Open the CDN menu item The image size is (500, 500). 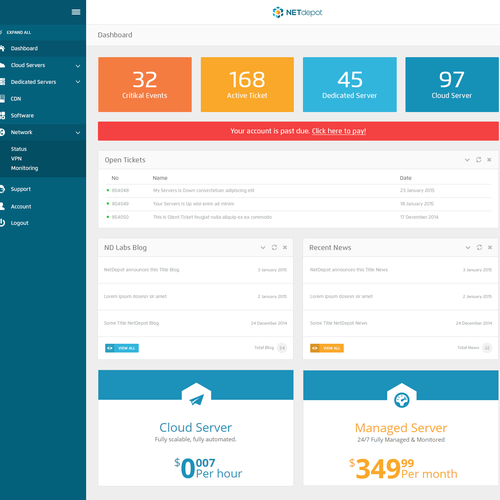click(43, 99)
